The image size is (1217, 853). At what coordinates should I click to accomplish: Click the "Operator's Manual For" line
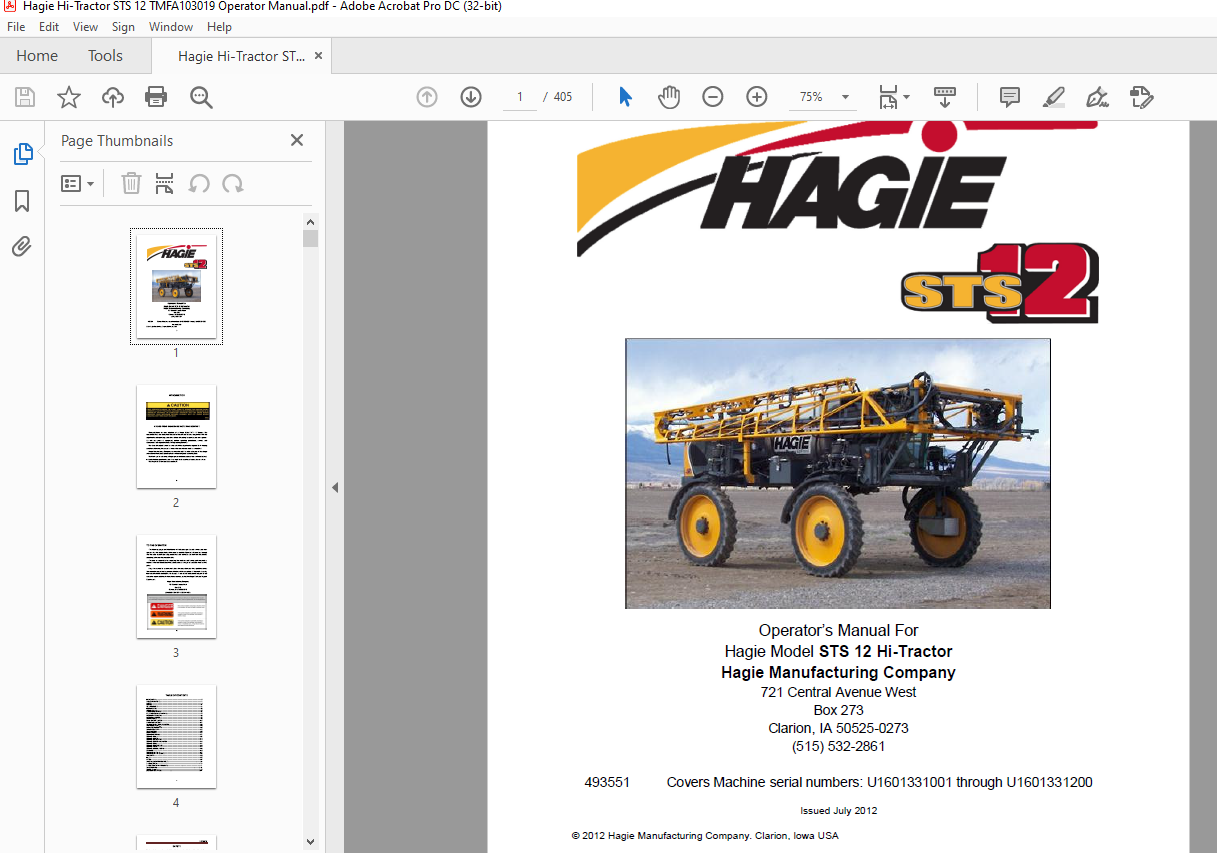coord(838,630)
